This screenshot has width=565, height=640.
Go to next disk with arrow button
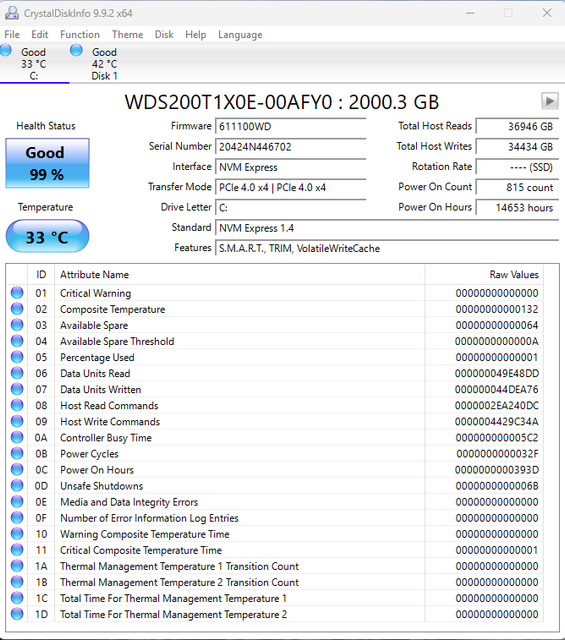549,101
